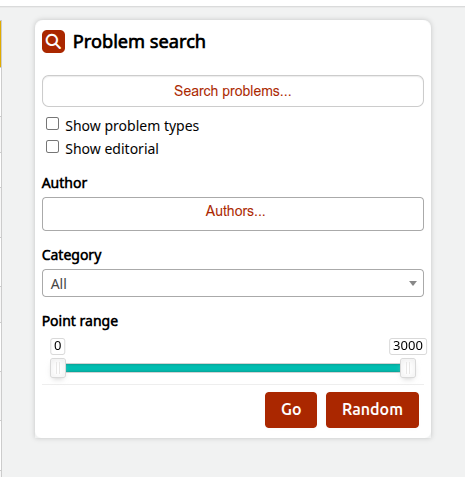This screenshot has height=477, width=465.
Task: Open the Authors selection field
Action: tap(233, 214)
